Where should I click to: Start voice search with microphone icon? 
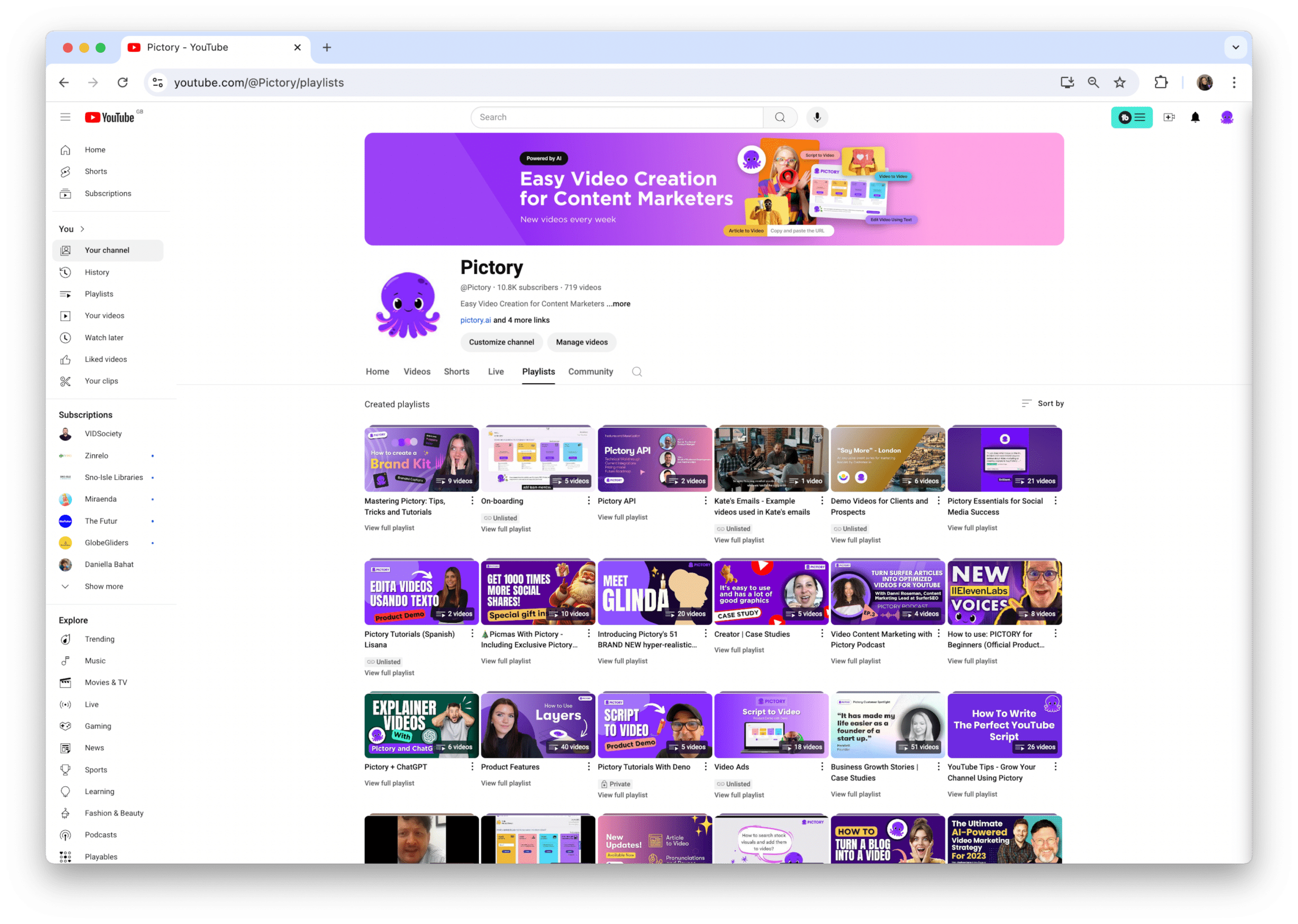(x=817, y=117)
